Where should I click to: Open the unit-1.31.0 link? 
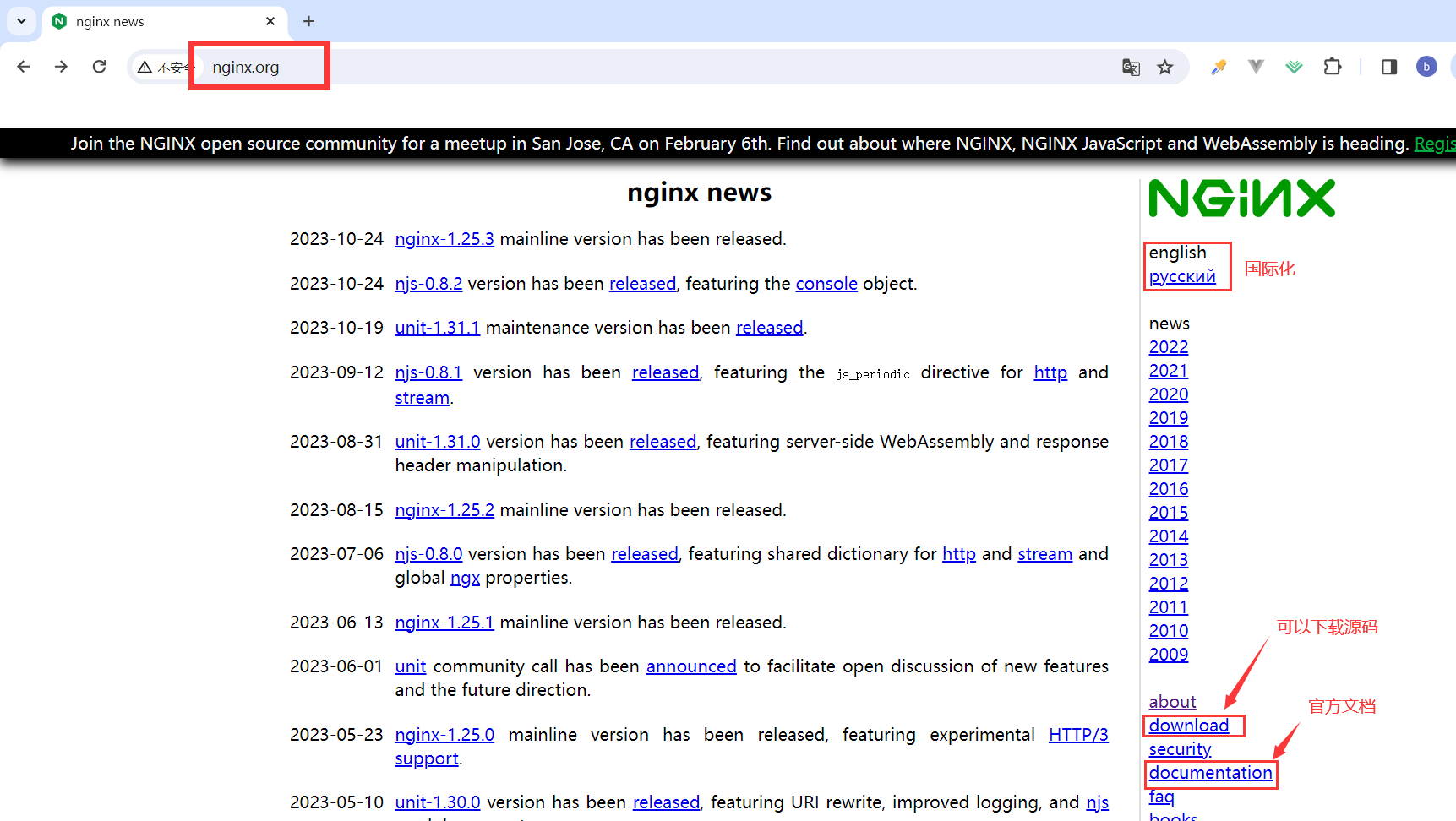438,442
